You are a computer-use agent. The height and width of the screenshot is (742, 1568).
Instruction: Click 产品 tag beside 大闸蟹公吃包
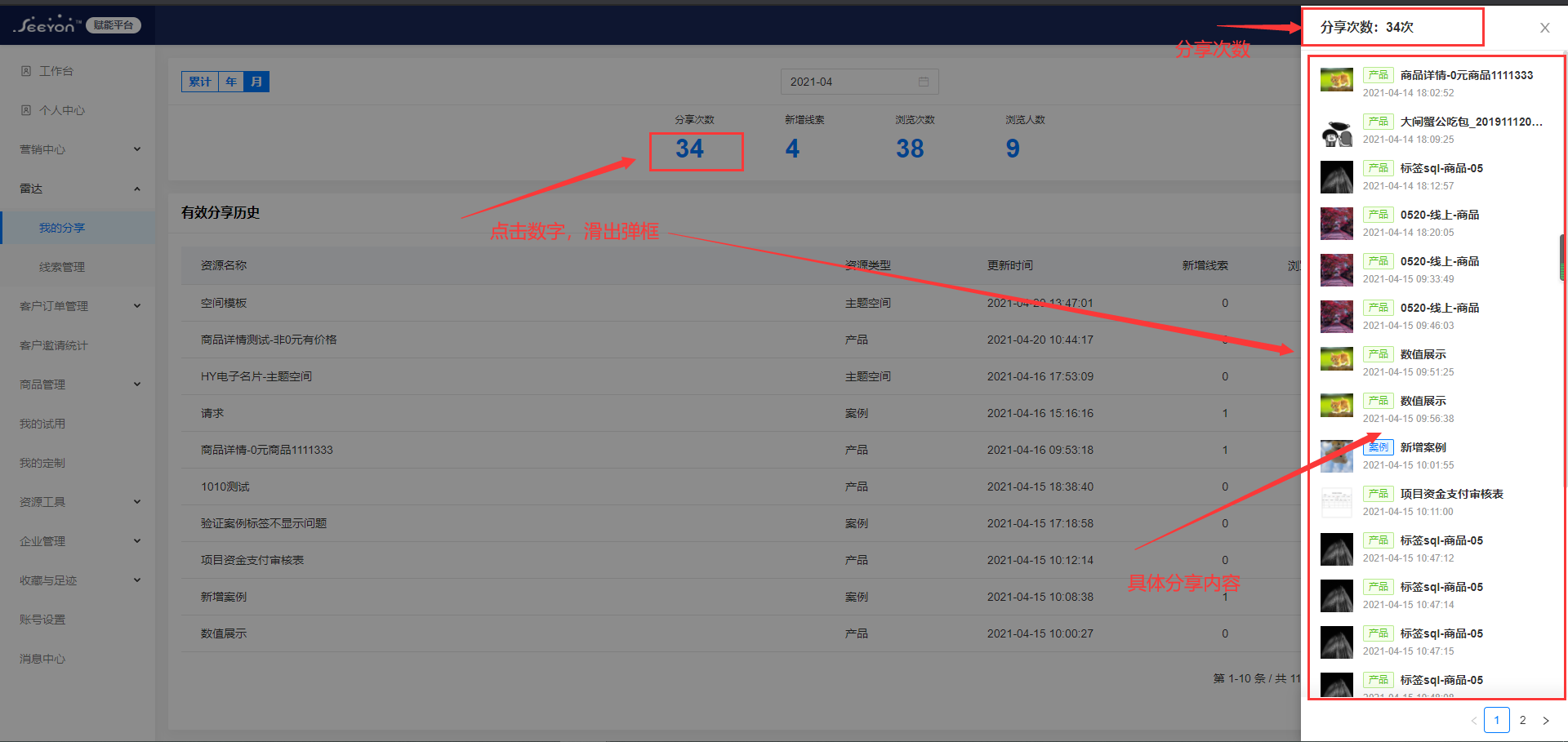click(x=1379, y=122)
